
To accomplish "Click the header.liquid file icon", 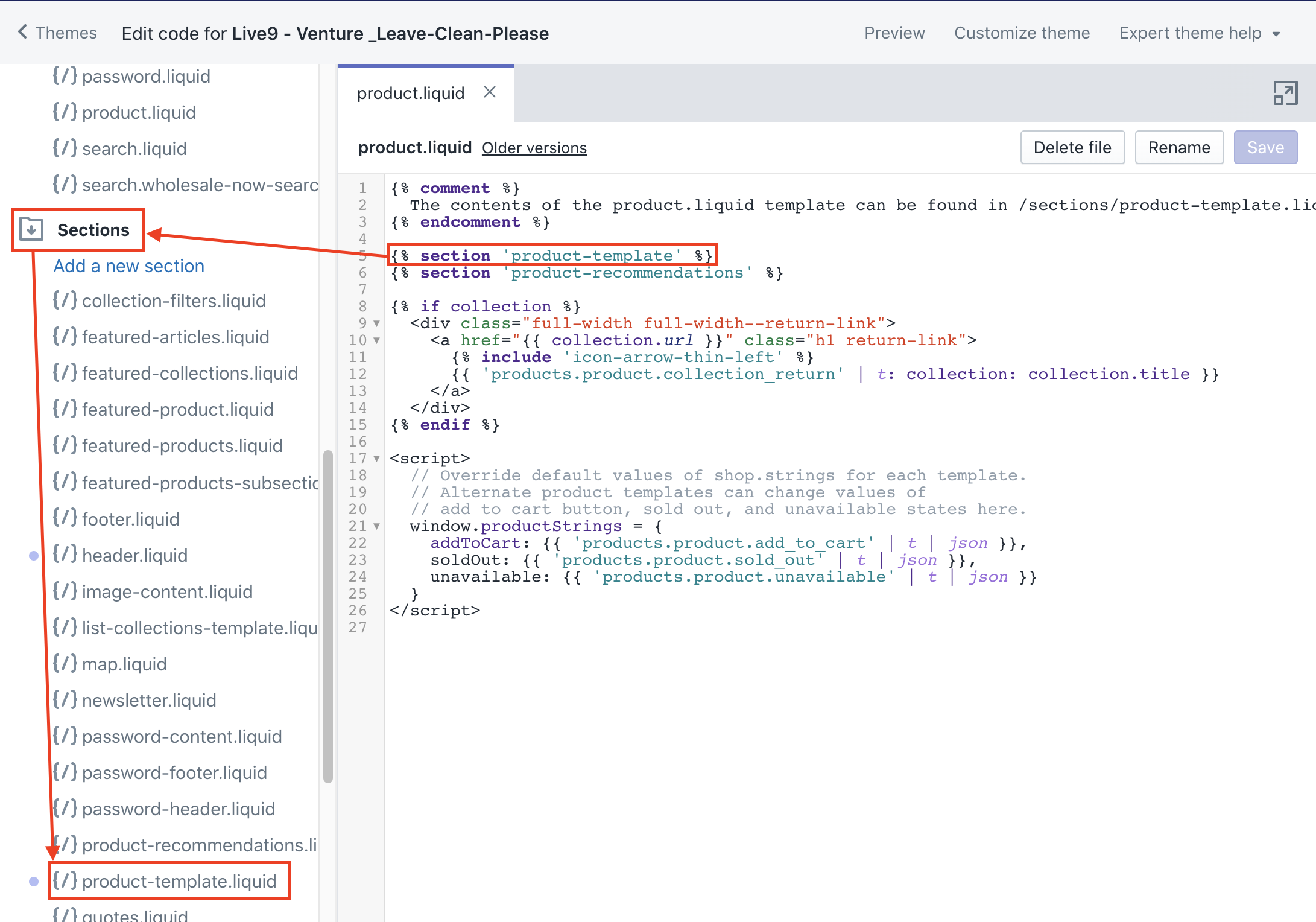I will click(x=65, y=555).
